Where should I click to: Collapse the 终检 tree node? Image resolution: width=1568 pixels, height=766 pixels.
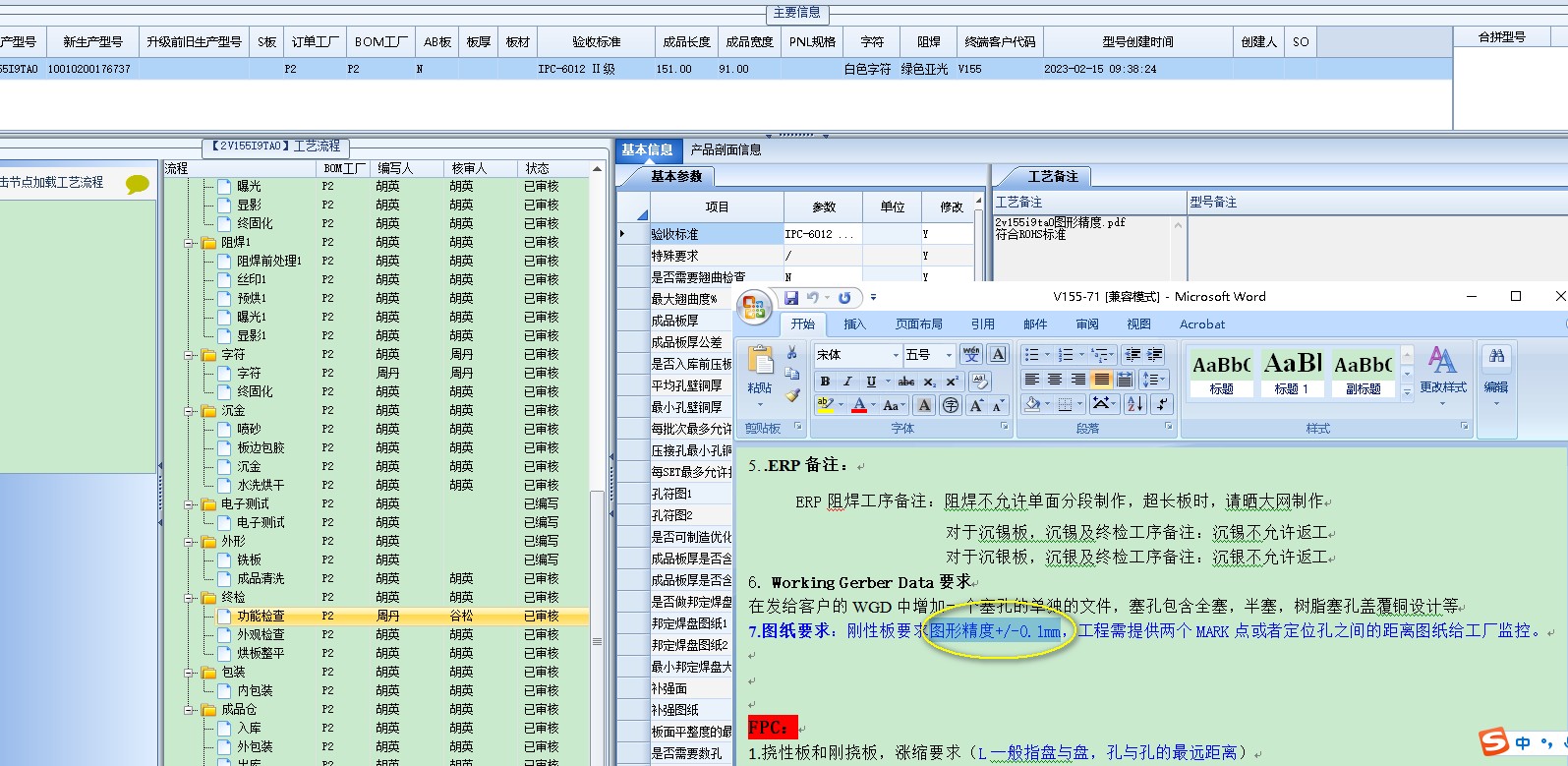pyautogui.click(x=189, y=597)
